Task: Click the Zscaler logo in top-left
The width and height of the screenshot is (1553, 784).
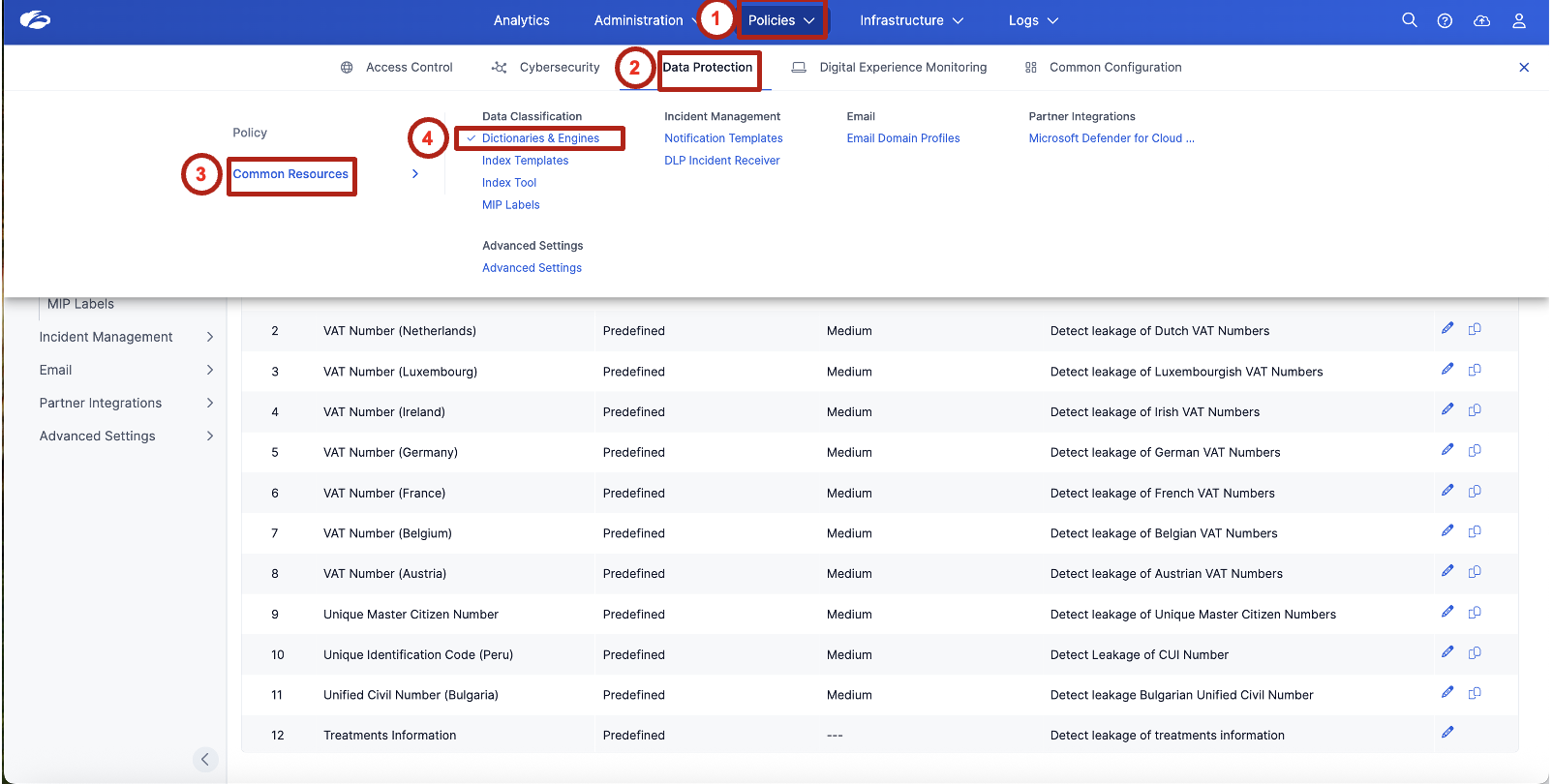Action: 35,20
